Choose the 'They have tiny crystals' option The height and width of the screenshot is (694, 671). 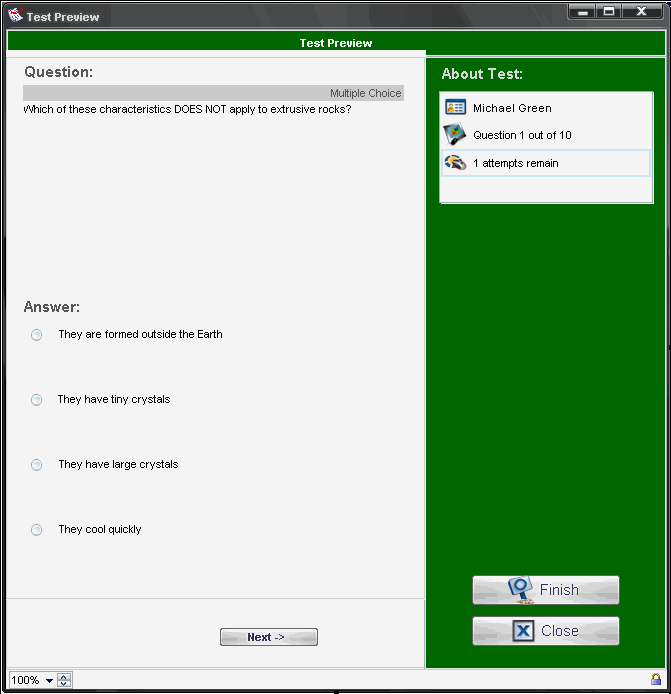[37, 400]
